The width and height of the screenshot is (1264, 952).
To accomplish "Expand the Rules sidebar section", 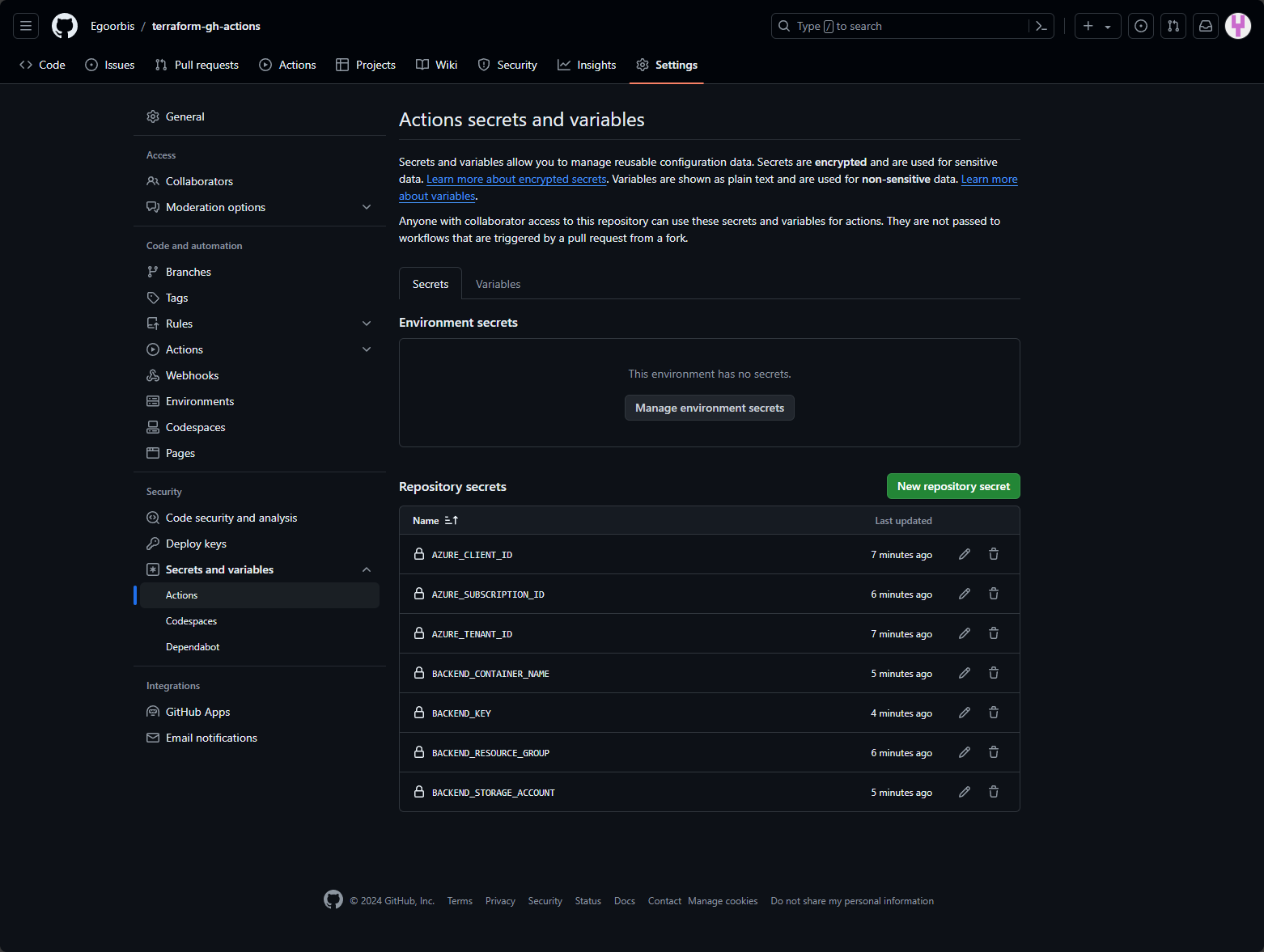I will 367,324.
